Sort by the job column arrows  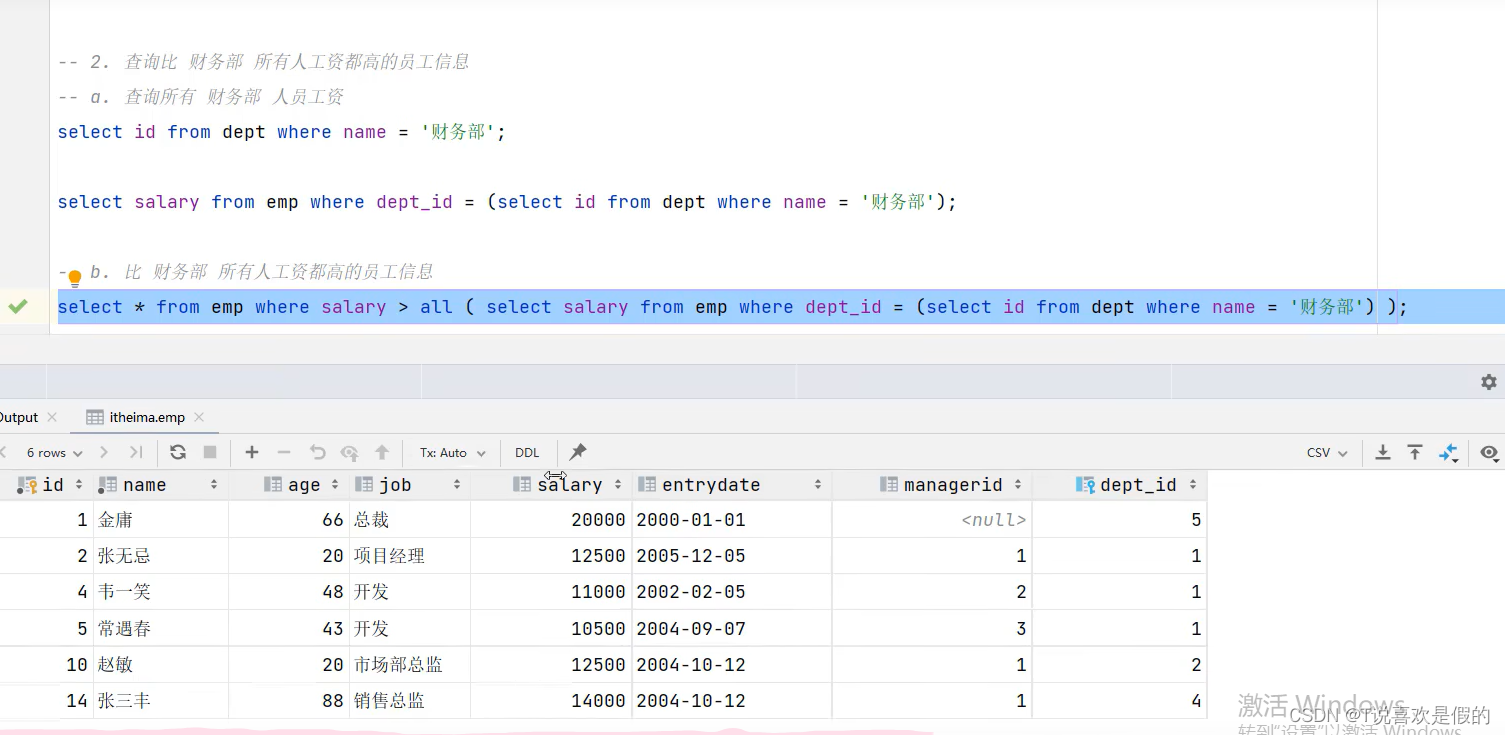coord(456,484)
